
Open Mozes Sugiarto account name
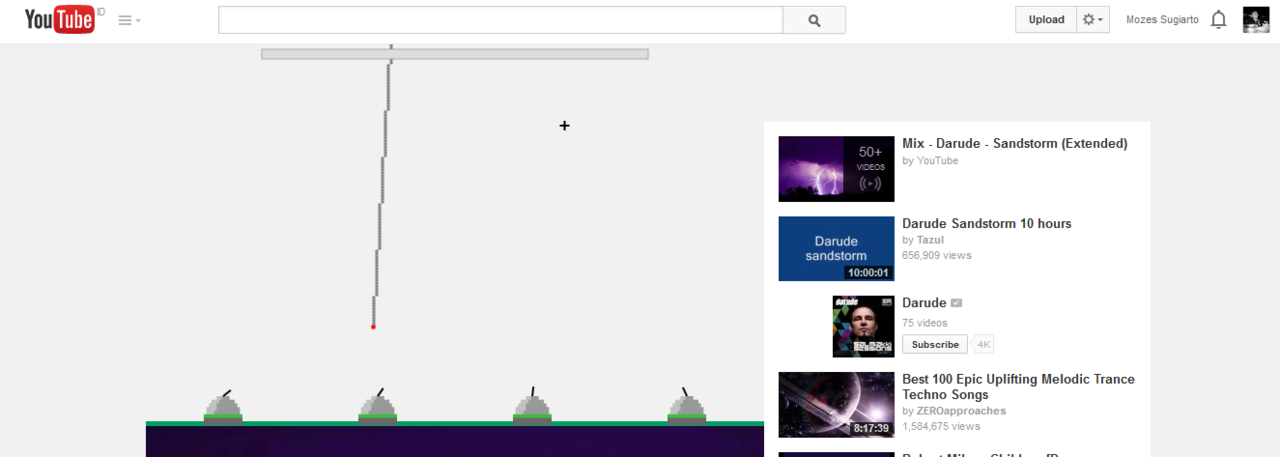pos(1162,20)
